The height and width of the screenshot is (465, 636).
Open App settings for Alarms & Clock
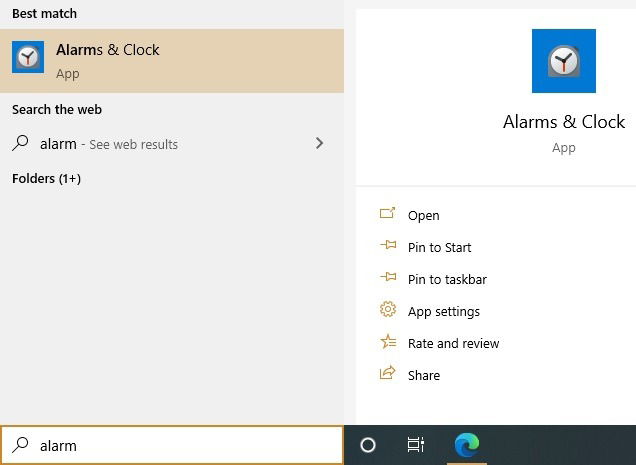click(x=444, y=311)
